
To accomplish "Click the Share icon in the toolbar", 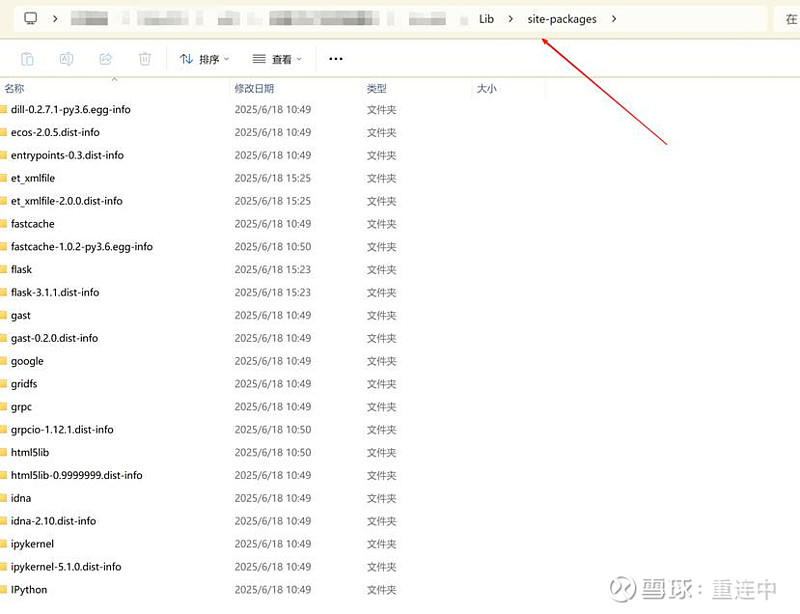I will pos(105,58).
